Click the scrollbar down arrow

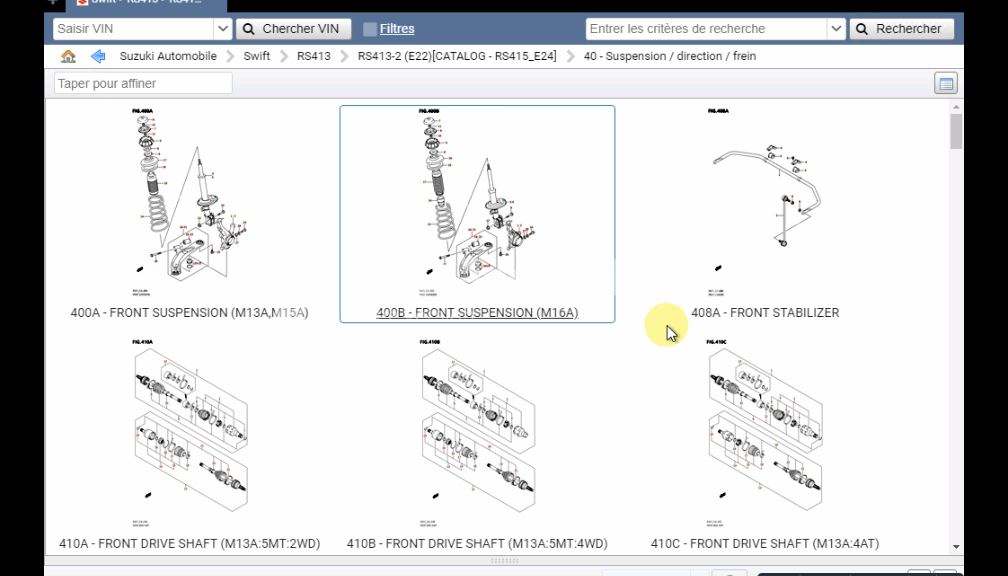coord(956,546)
